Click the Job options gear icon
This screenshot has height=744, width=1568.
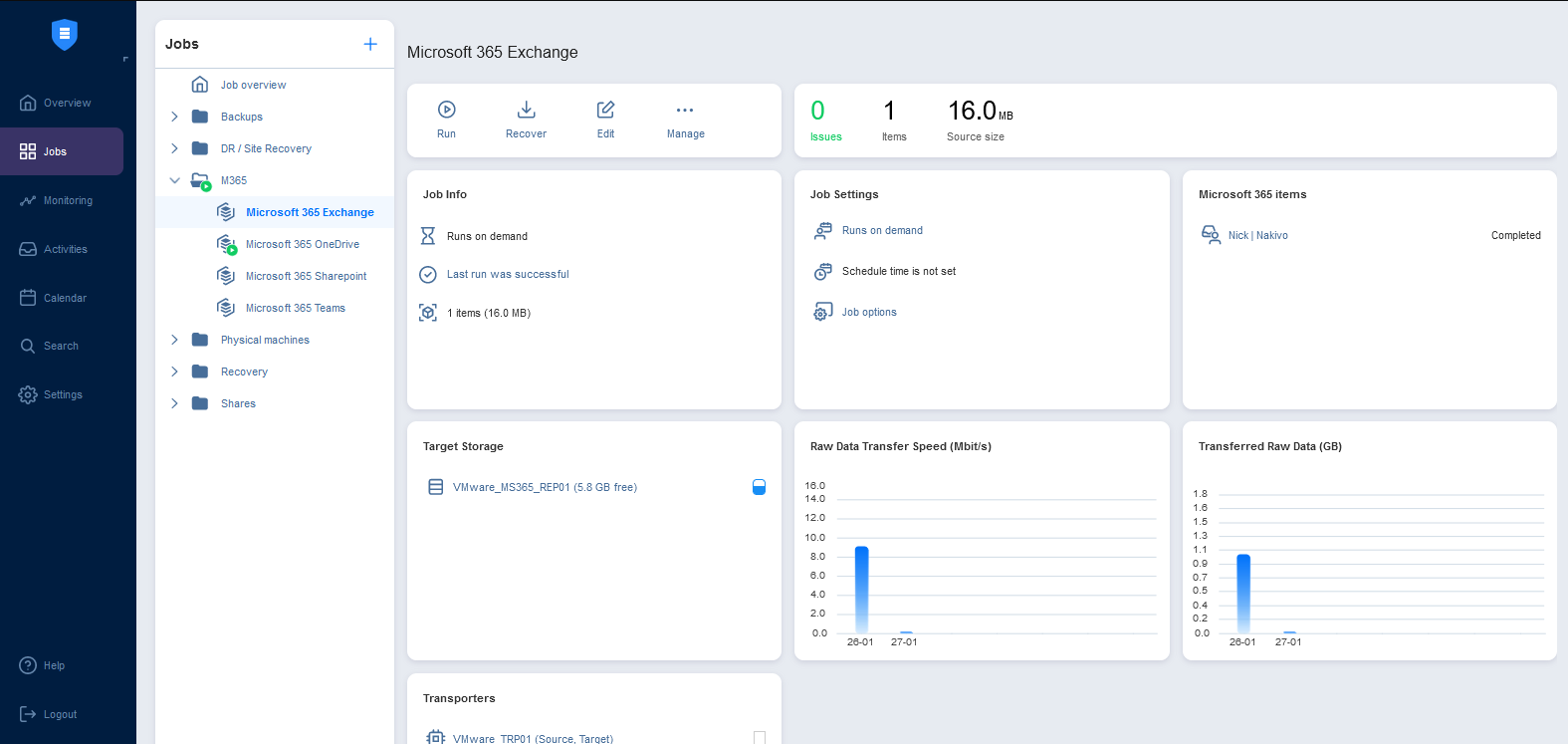tap(823, 312)
